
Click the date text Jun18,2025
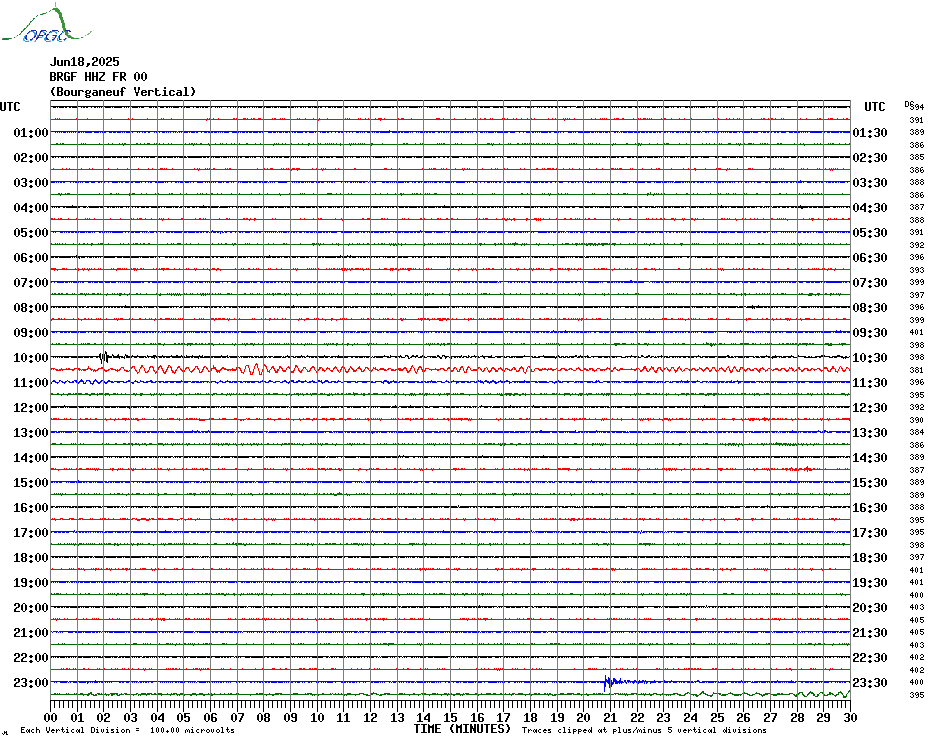(x=84, y=62)
